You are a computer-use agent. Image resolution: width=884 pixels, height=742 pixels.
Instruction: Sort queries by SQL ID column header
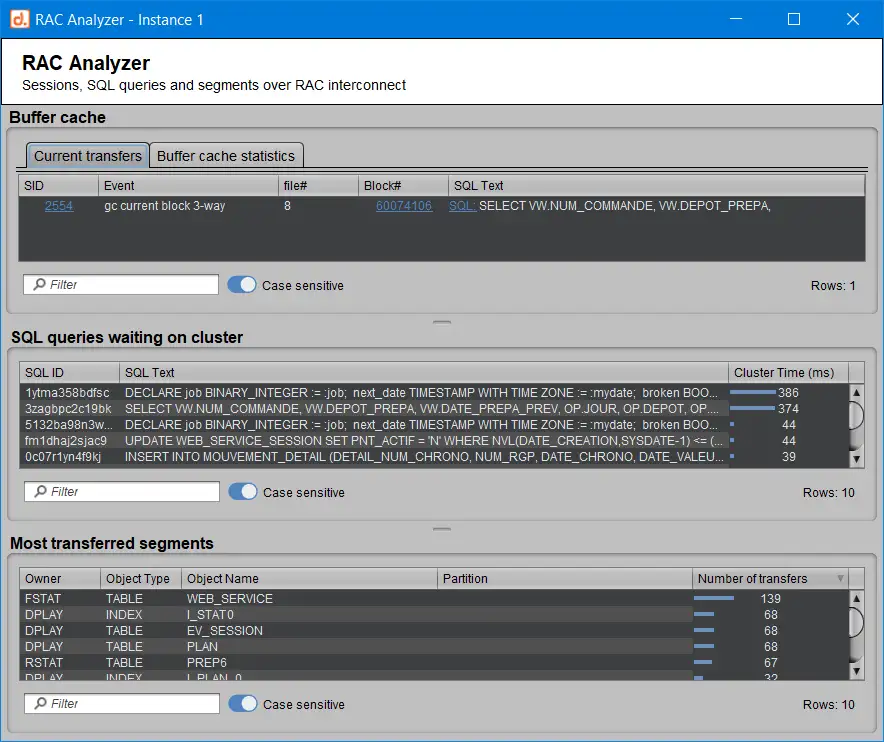[69, 373]
